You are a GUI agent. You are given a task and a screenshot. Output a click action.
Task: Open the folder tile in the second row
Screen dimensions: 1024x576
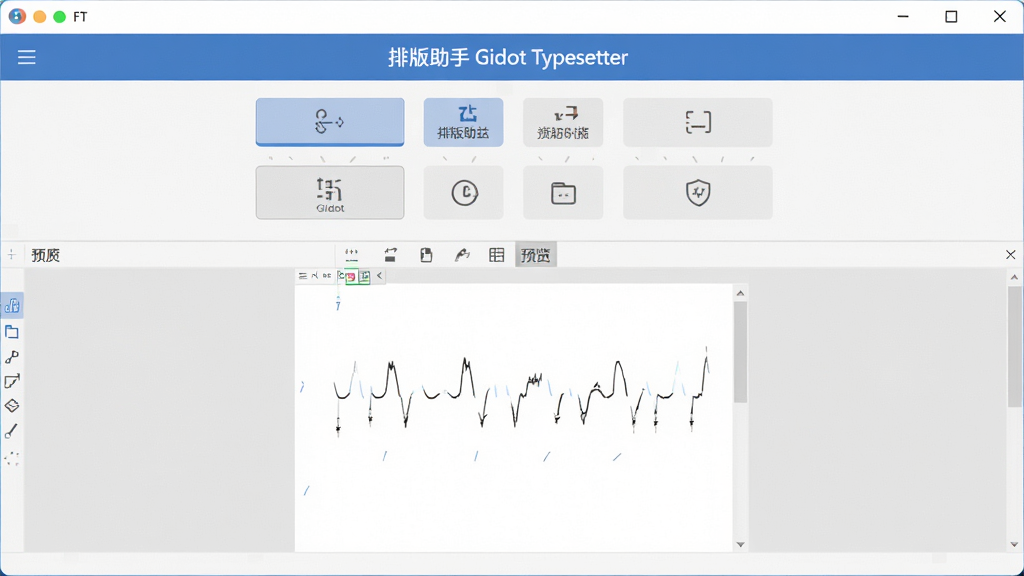tap(563, 193)
